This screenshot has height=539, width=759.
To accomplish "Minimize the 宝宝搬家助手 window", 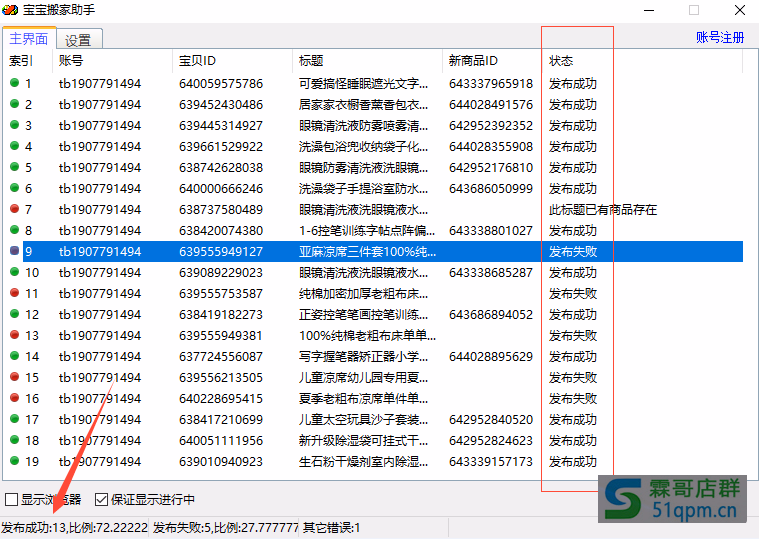I will click(x=649, y=10).
